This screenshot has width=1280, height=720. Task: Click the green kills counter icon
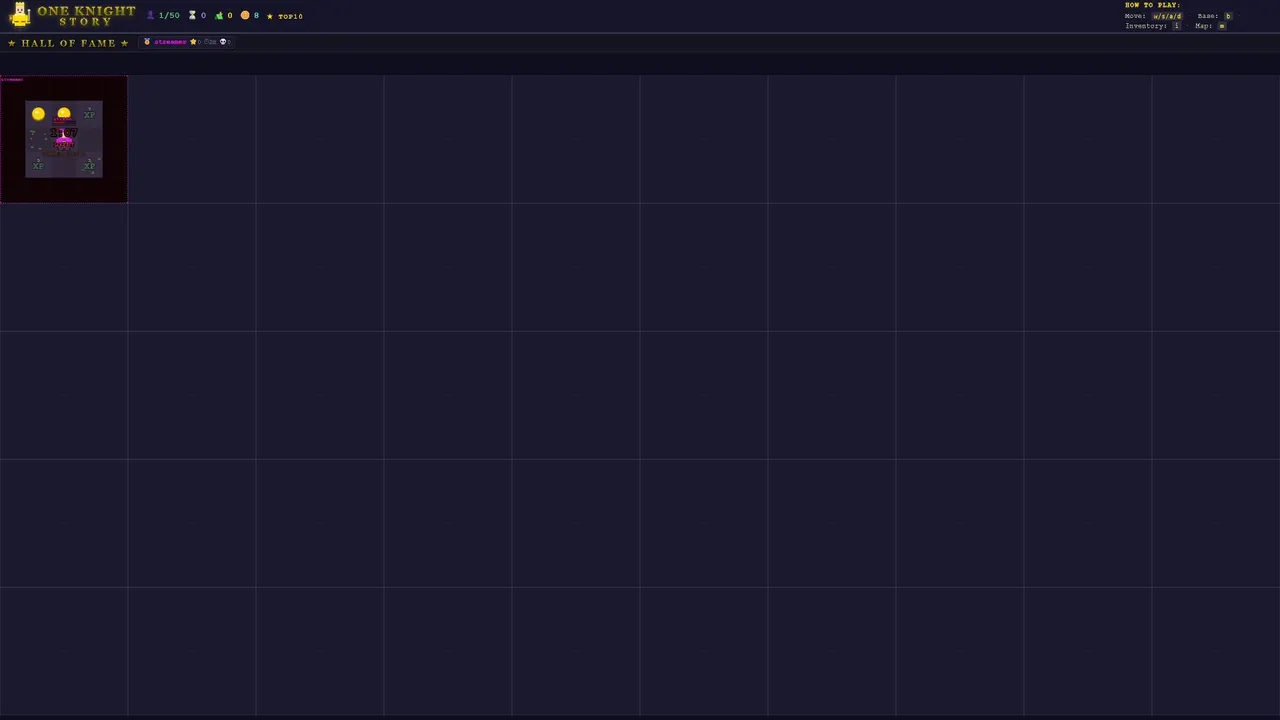[x=219, y=16]
